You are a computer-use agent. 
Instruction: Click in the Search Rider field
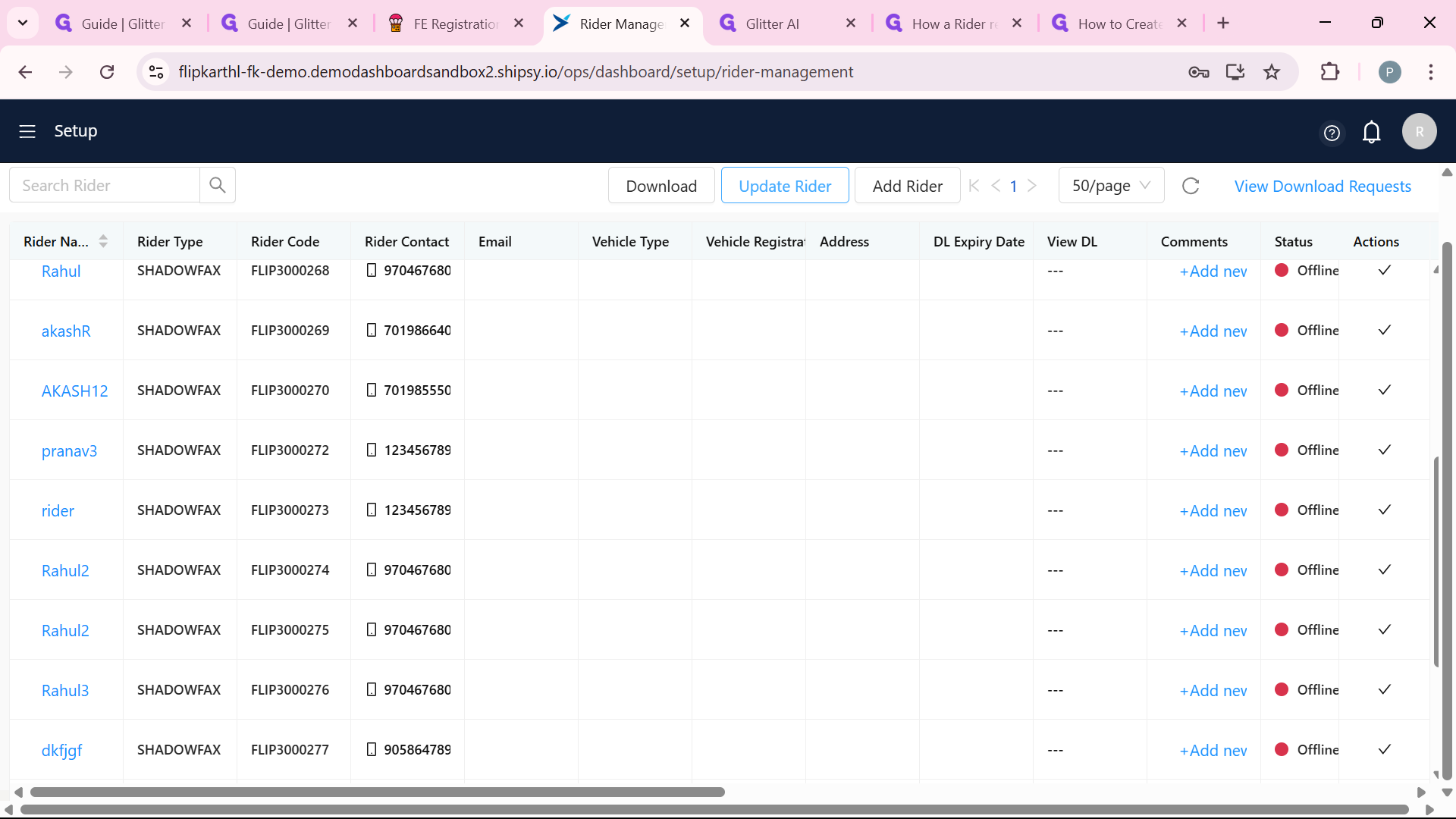[105, 185]
